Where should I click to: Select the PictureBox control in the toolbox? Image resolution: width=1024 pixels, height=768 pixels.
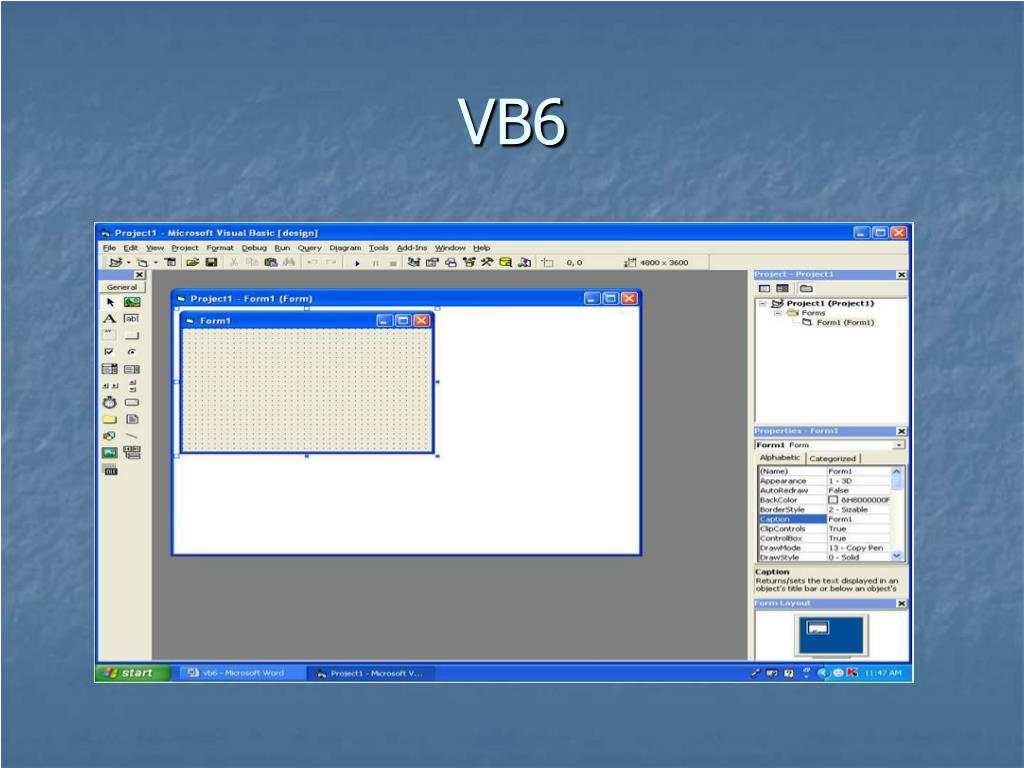pyautogui.click(x=132, y=302)
